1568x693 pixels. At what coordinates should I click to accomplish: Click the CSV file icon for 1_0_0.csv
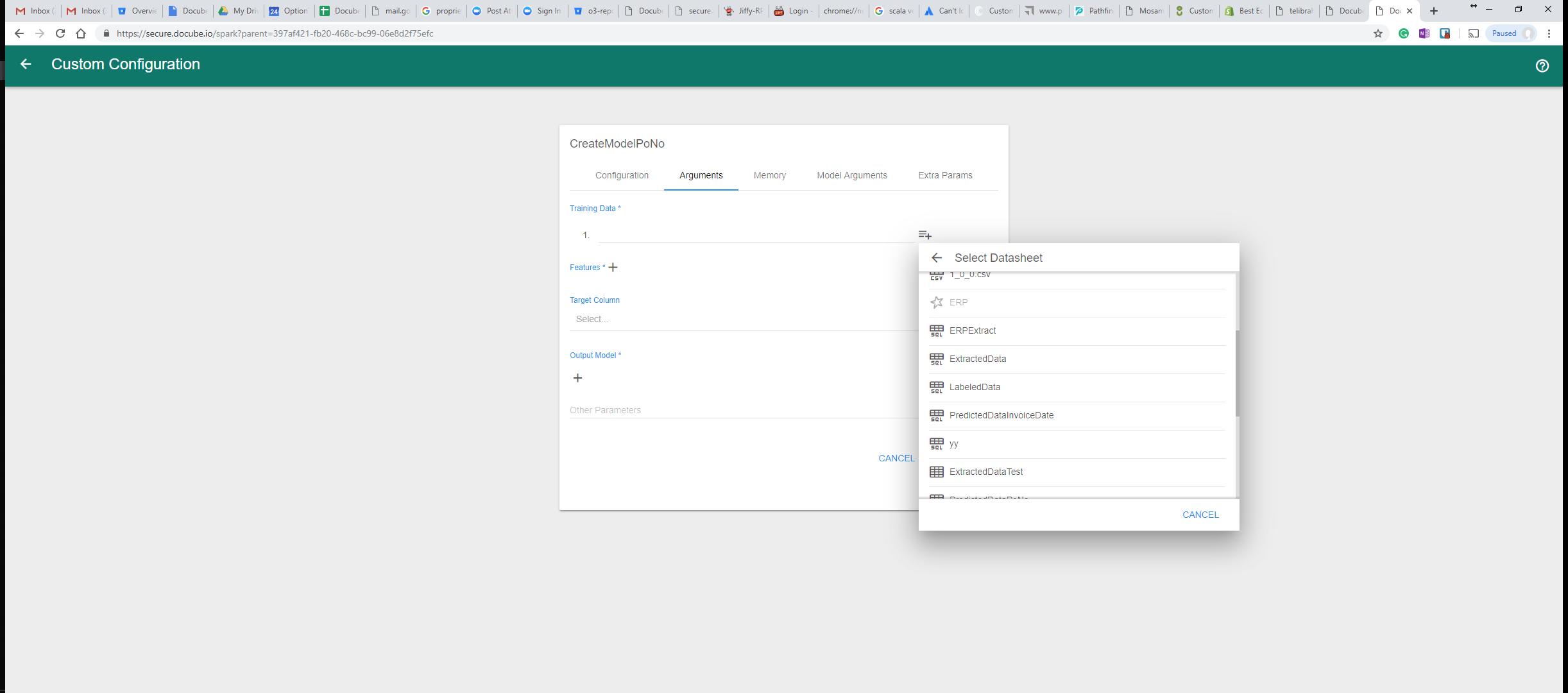coord(937,275)
